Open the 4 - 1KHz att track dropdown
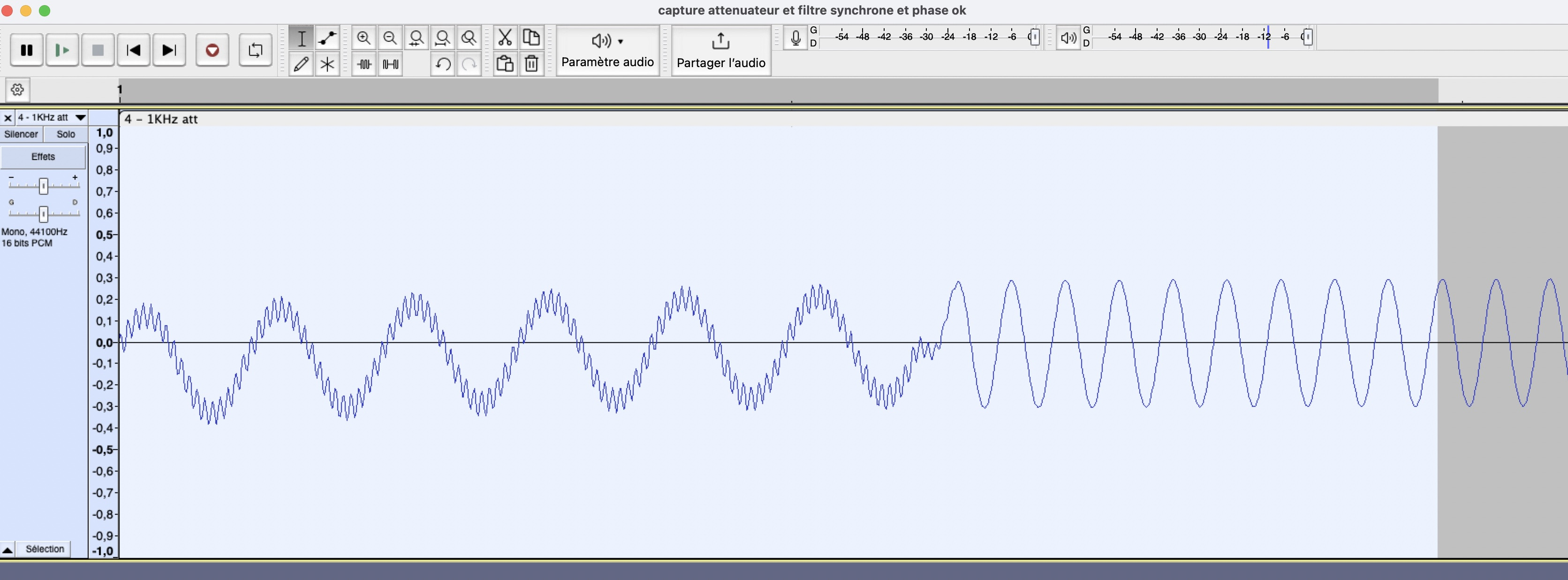Viewport: 1568px width, 580px height. click(80, 118)
